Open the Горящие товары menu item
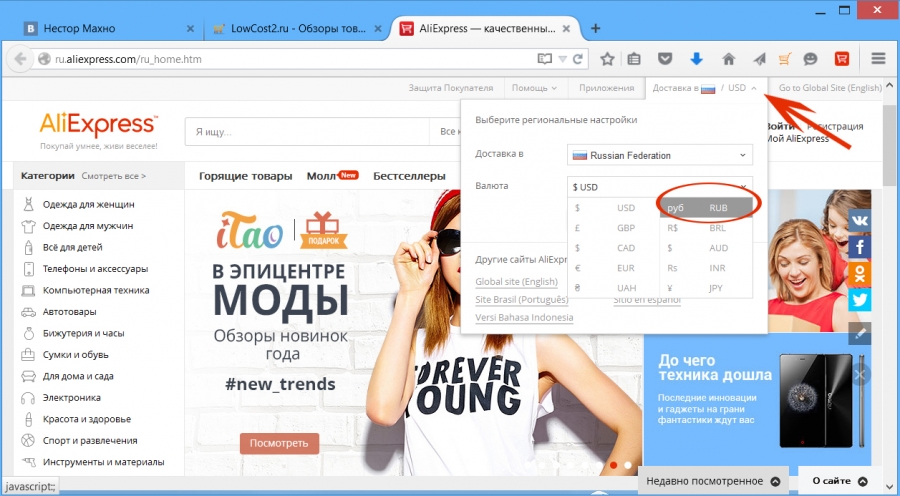The height and width of the screenshot is (496, 900). pos(246,176)
